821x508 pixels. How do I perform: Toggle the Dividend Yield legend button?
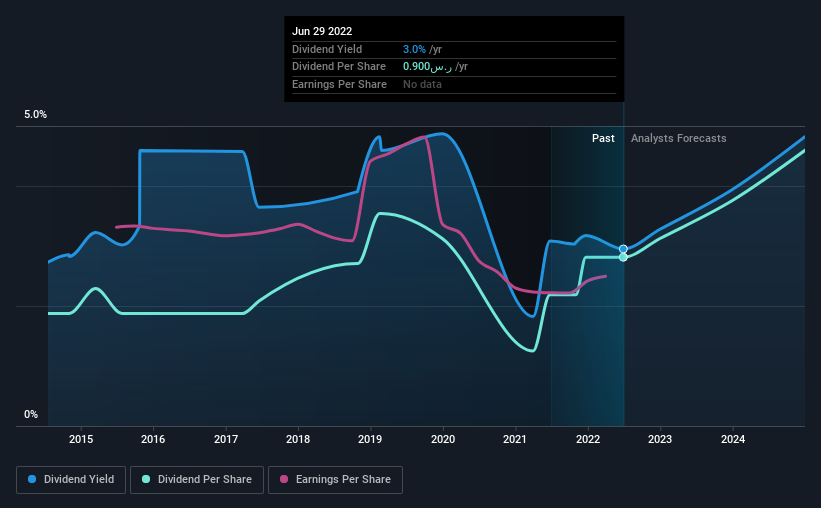71,480
